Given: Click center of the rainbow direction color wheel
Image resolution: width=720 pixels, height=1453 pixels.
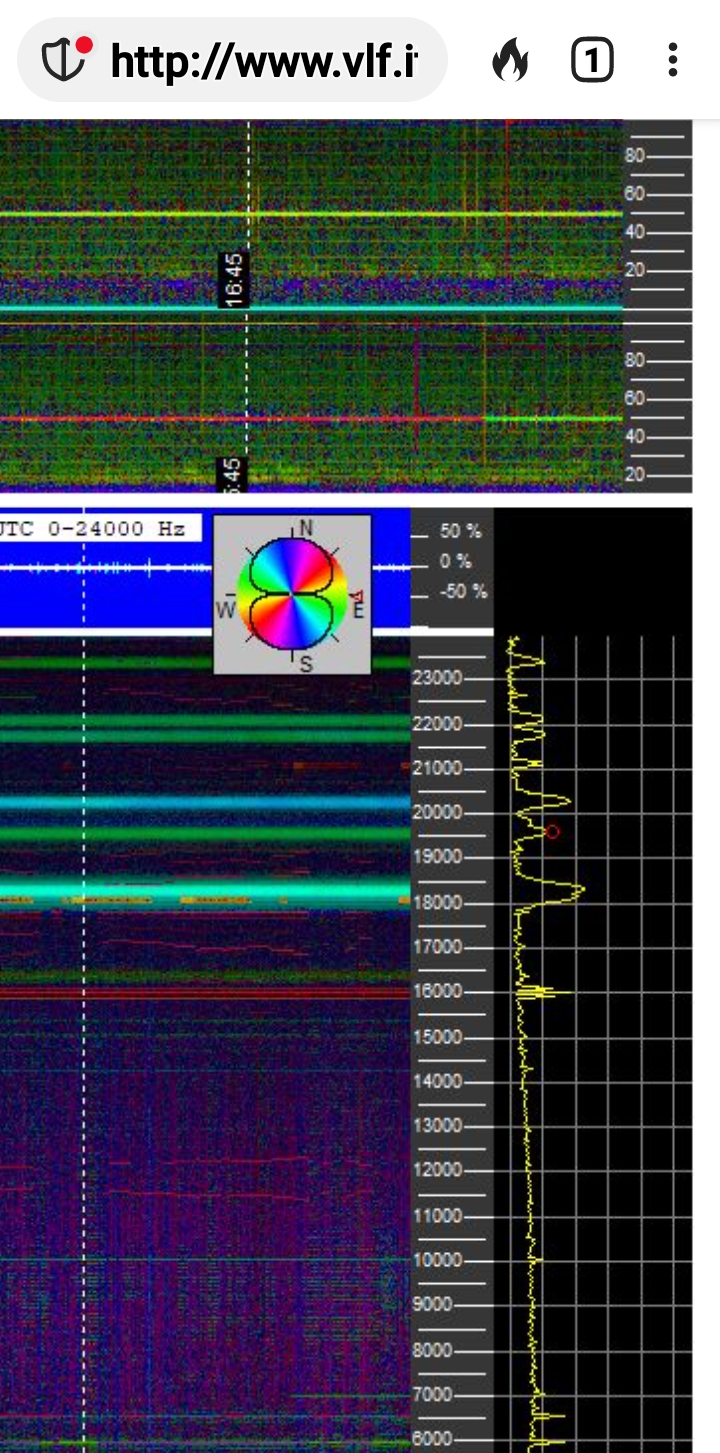Looking at the screenshot, I should [x=292, y=596].
